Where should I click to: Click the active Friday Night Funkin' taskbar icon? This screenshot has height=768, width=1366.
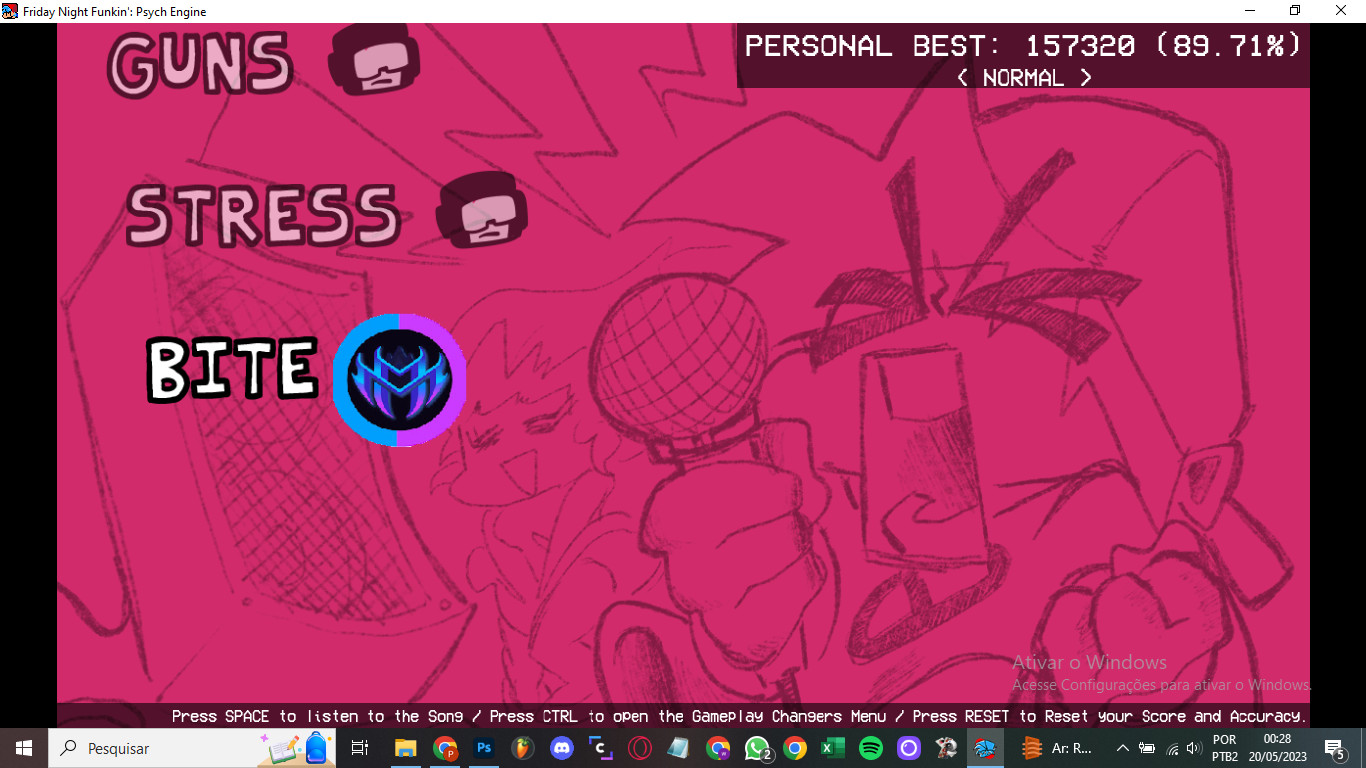(985, 748)
